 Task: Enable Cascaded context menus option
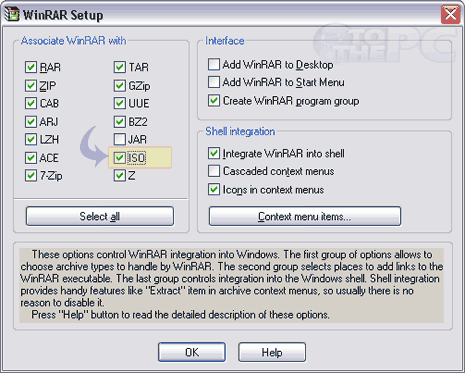tap(214, 171)
